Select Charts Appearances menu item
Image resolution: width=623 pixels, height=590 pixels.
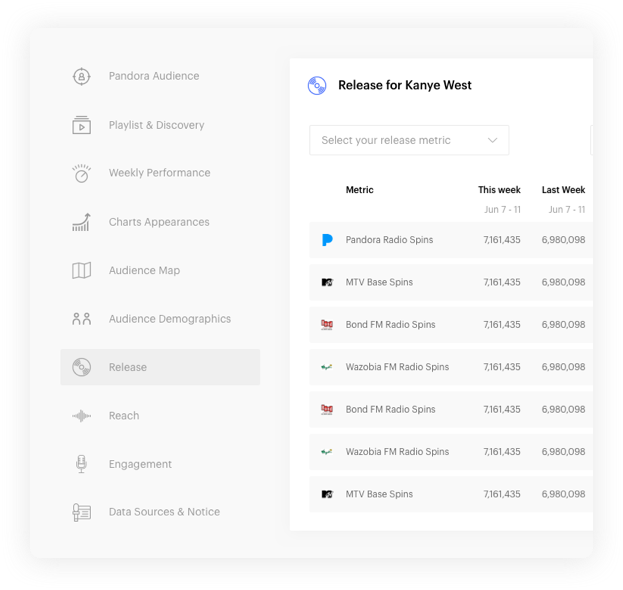160,222
